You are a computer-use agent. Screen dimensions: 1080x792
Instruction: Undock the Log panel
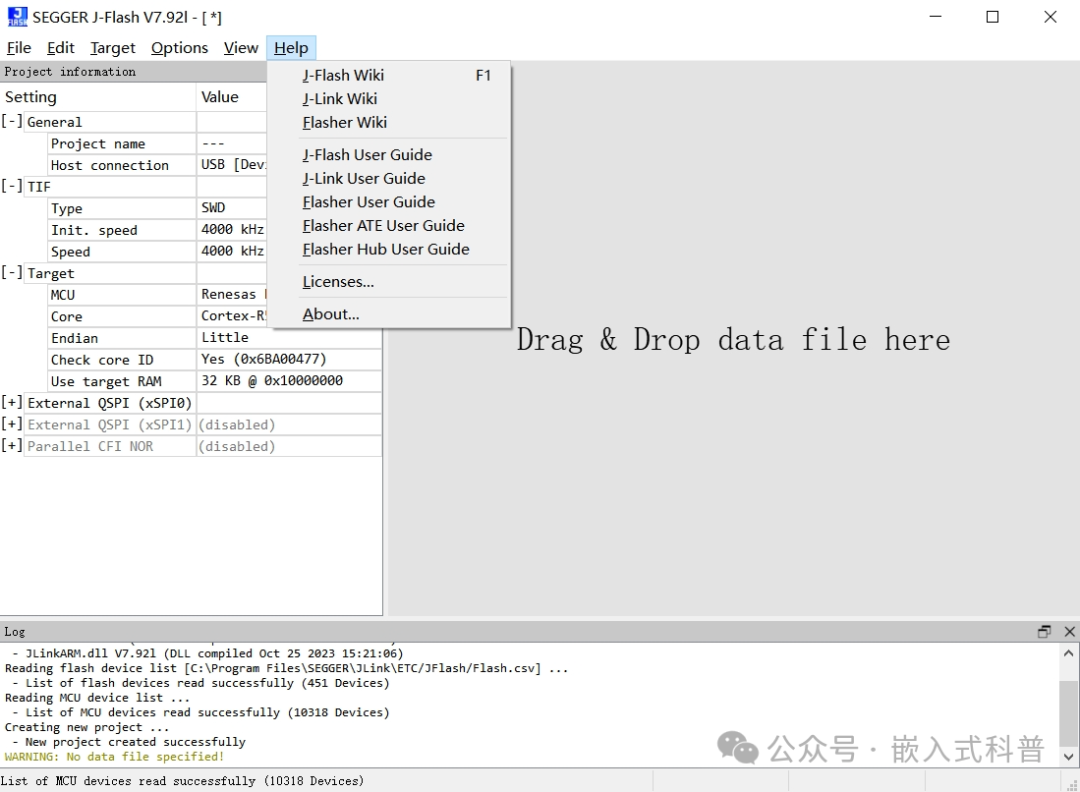click(1044, 632)
